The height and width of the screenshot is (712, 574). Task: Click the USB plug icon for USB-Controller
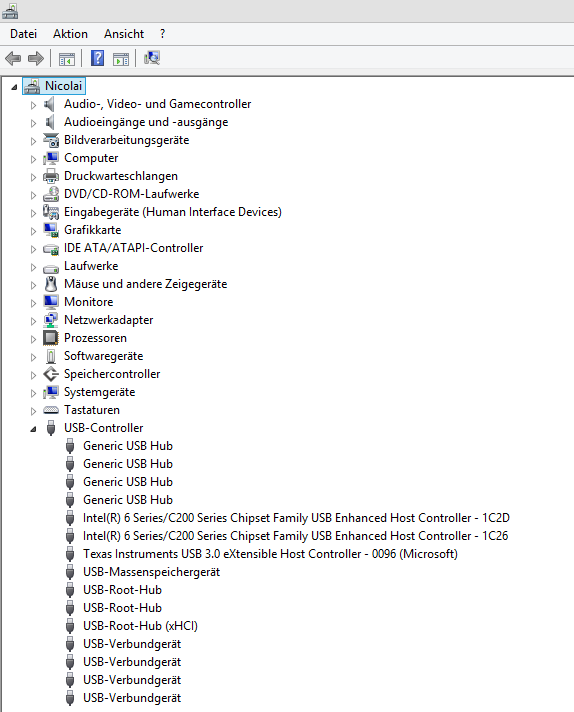[x=51, y=428]
